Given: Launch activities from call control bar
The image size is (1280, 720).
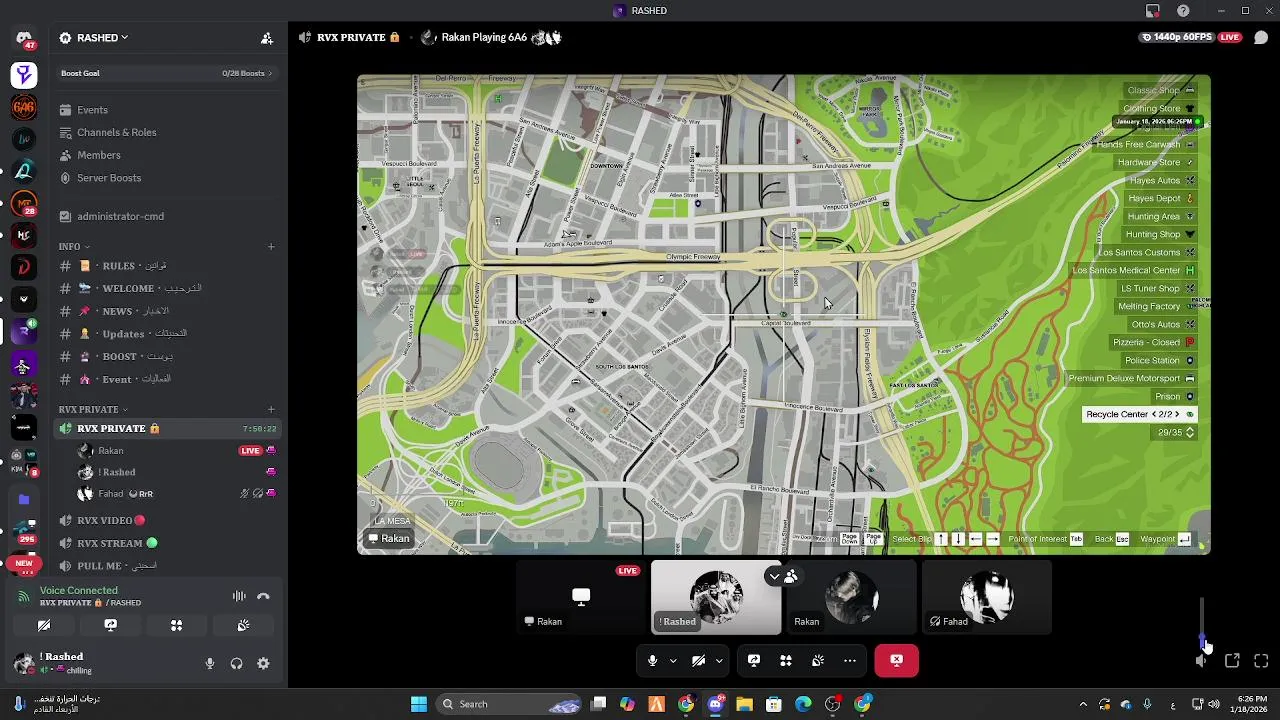Looking at the screenshot, I should point(786,660).
